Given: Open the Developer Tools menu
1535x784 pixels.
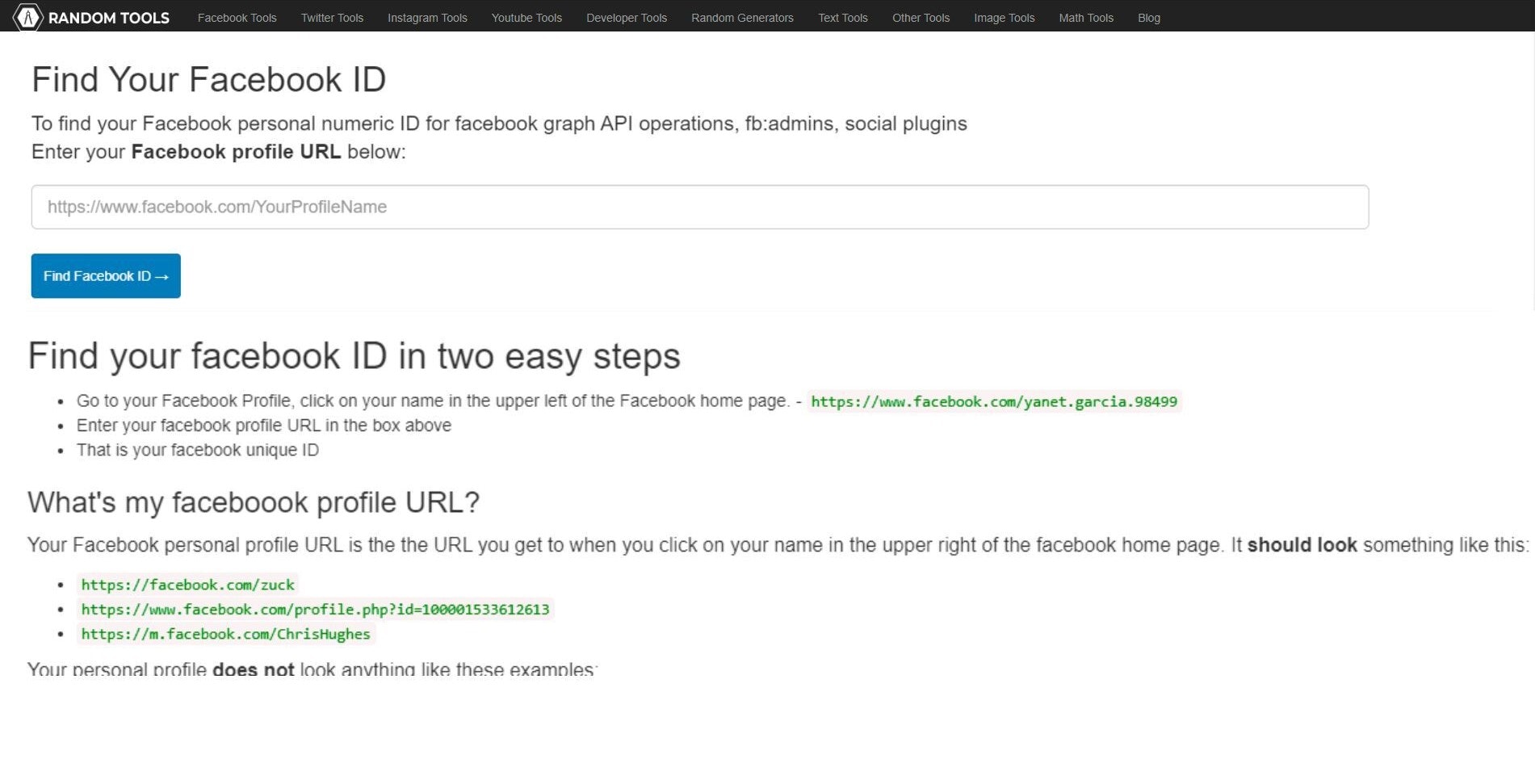Looking at the screenshot, I should pos(627,18).
